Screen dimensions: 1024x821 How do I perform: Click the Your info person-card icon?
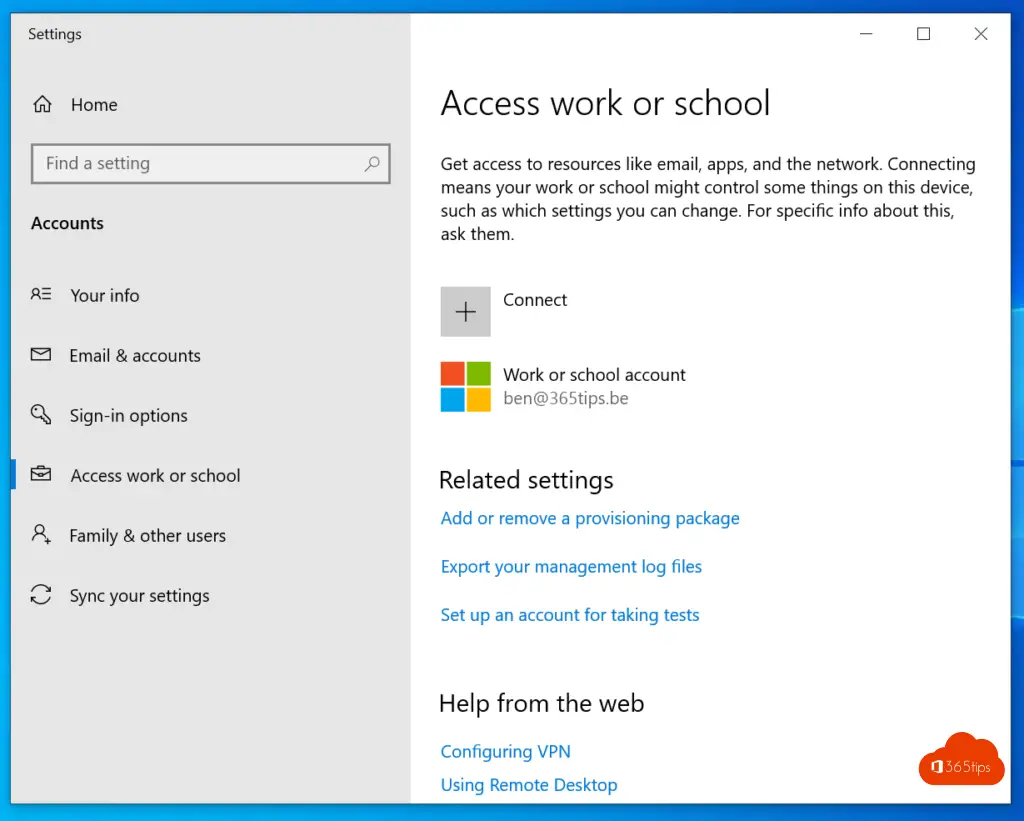point(40,295)
